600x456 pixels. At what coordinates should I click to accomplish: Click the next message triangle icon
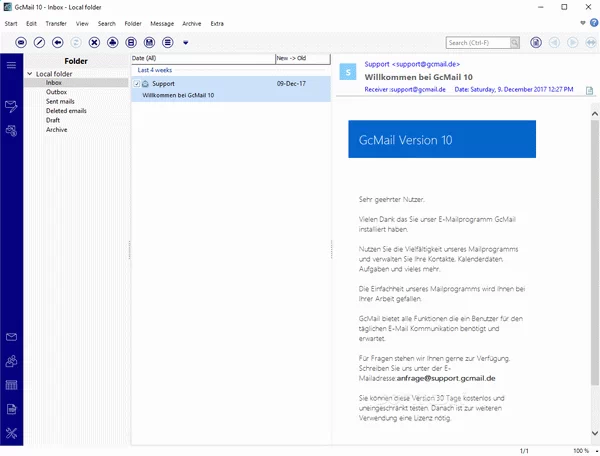[x=572, y=42]
